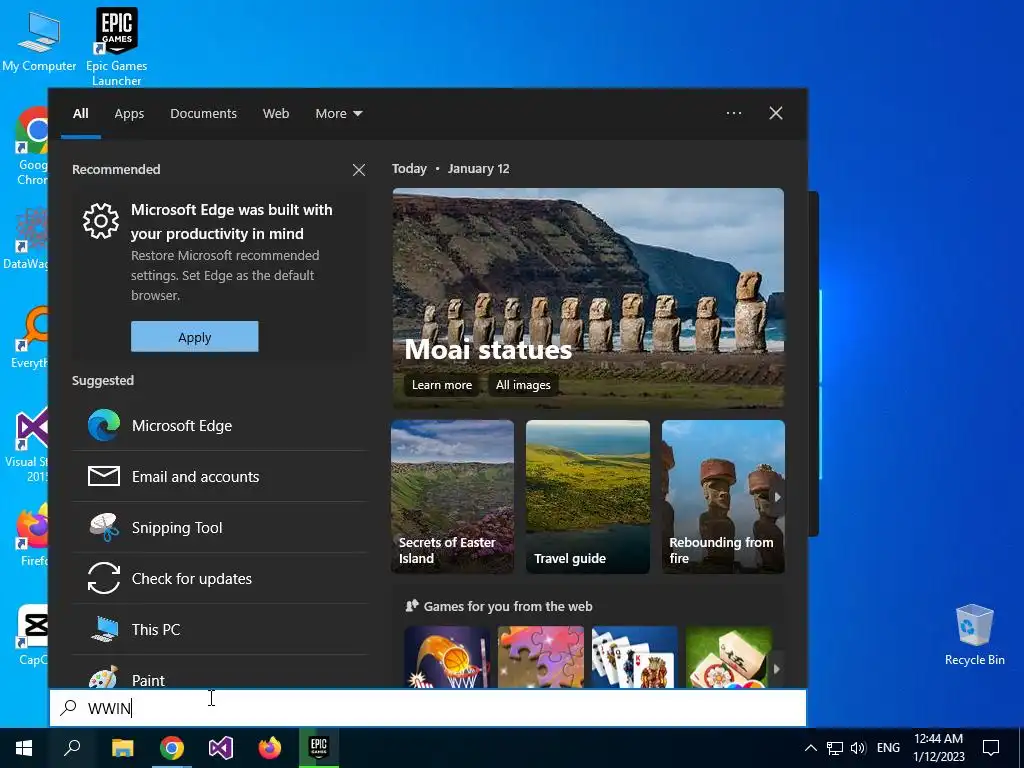1024x768 pixels.
Task: Show next story cards with arrow
Action: 777,497
